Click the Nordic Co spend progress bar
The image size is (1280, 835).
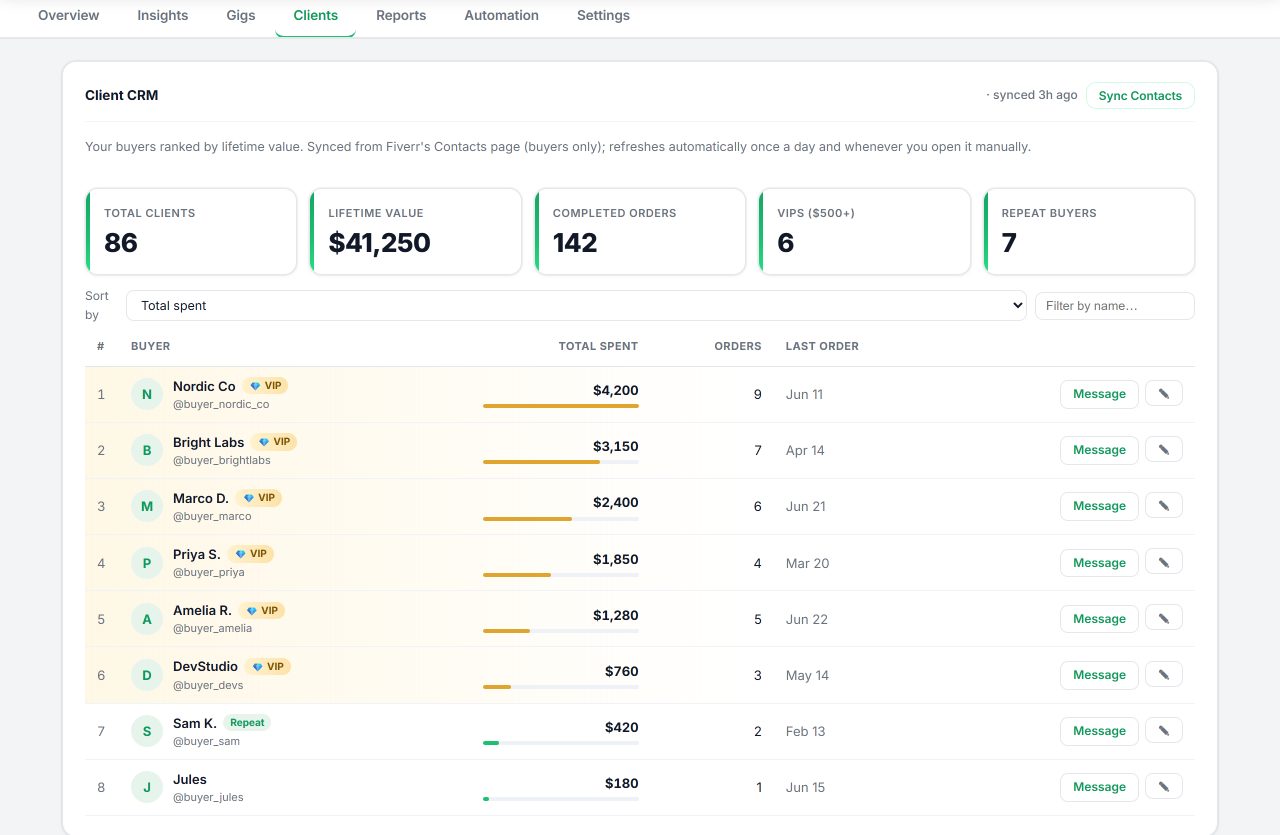[561, 406]
